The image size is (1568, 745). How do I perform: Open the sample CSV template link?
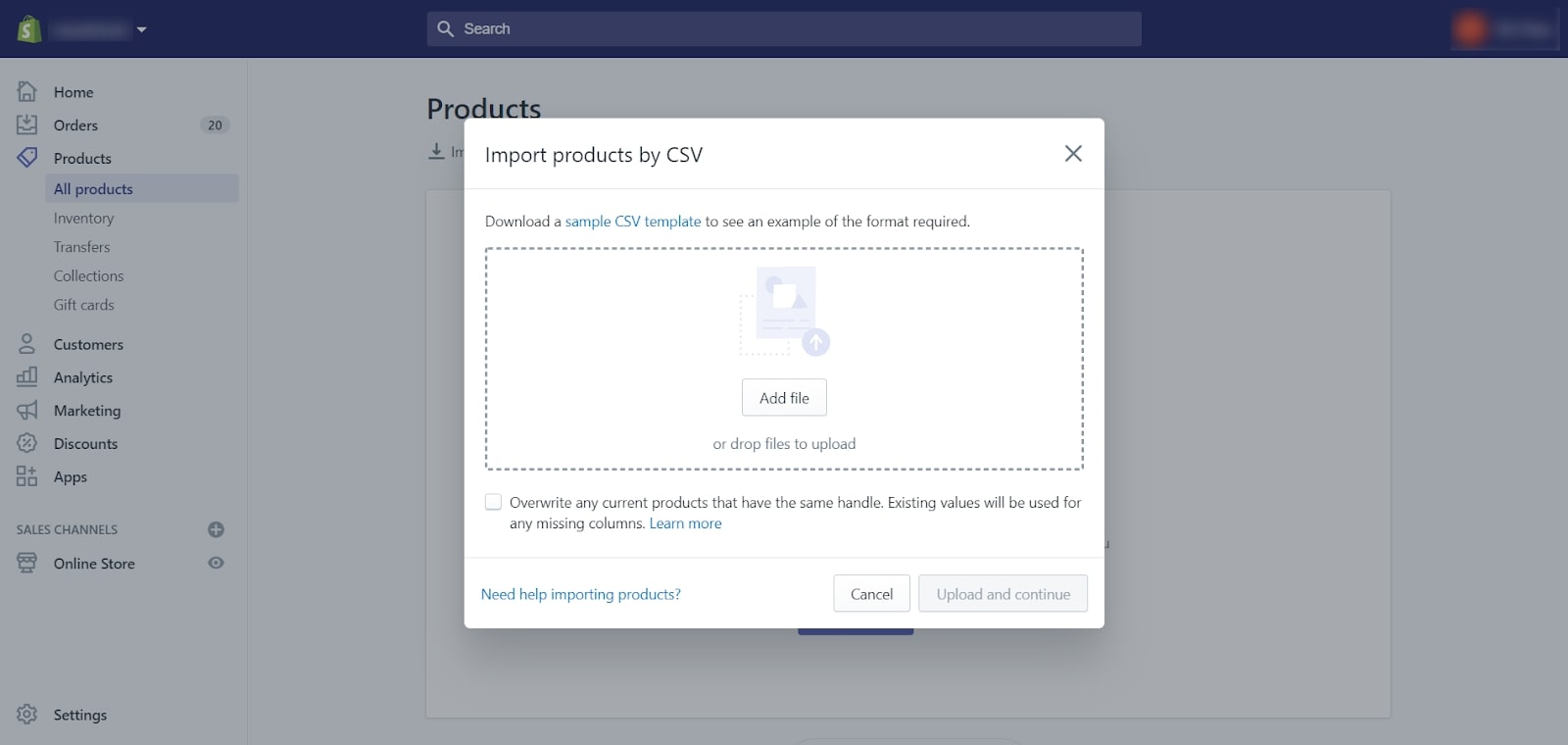[x=633, y=222]
